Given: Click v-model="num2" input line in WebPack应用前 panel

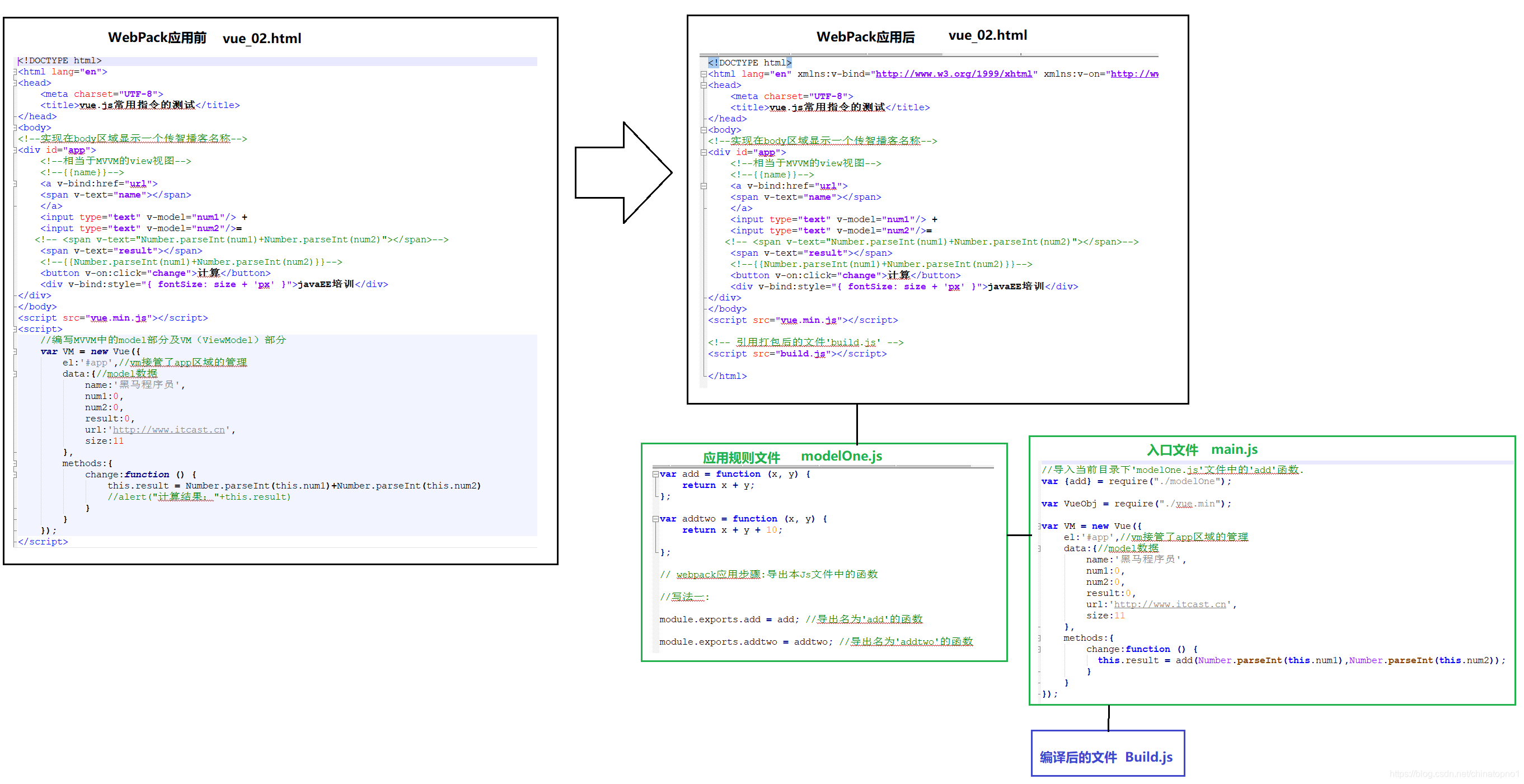Looking at the screenshot, I should pos(141,229).
